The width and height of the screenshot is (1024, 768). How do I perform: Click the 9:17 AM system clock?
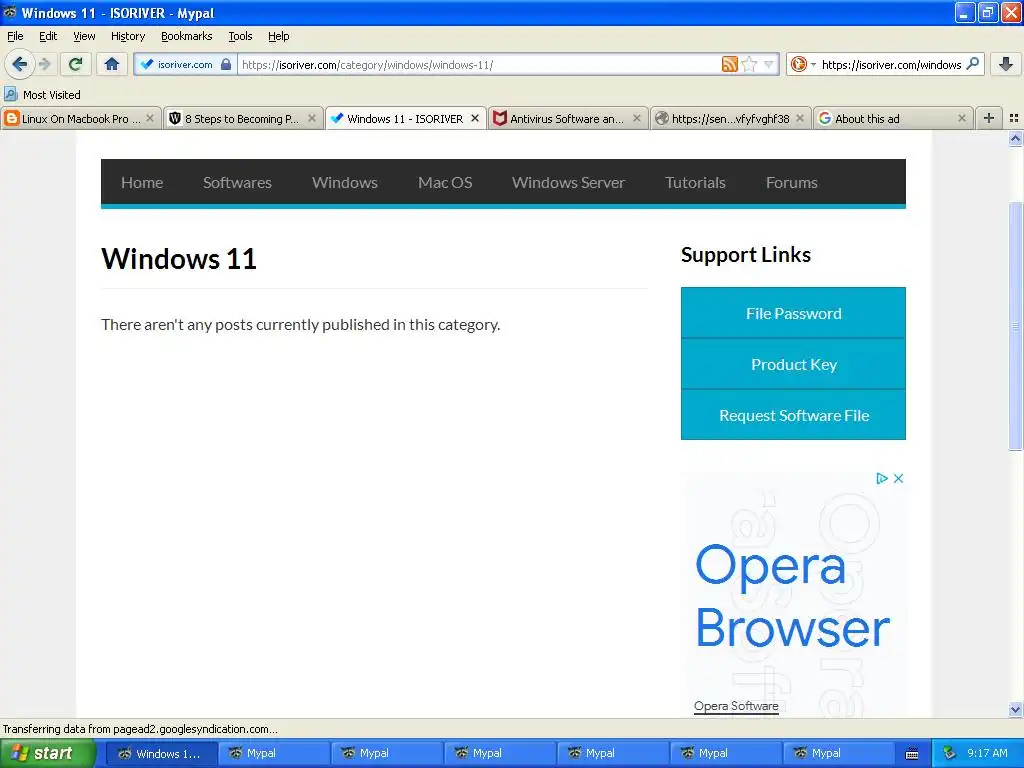(x=987, y=753)
